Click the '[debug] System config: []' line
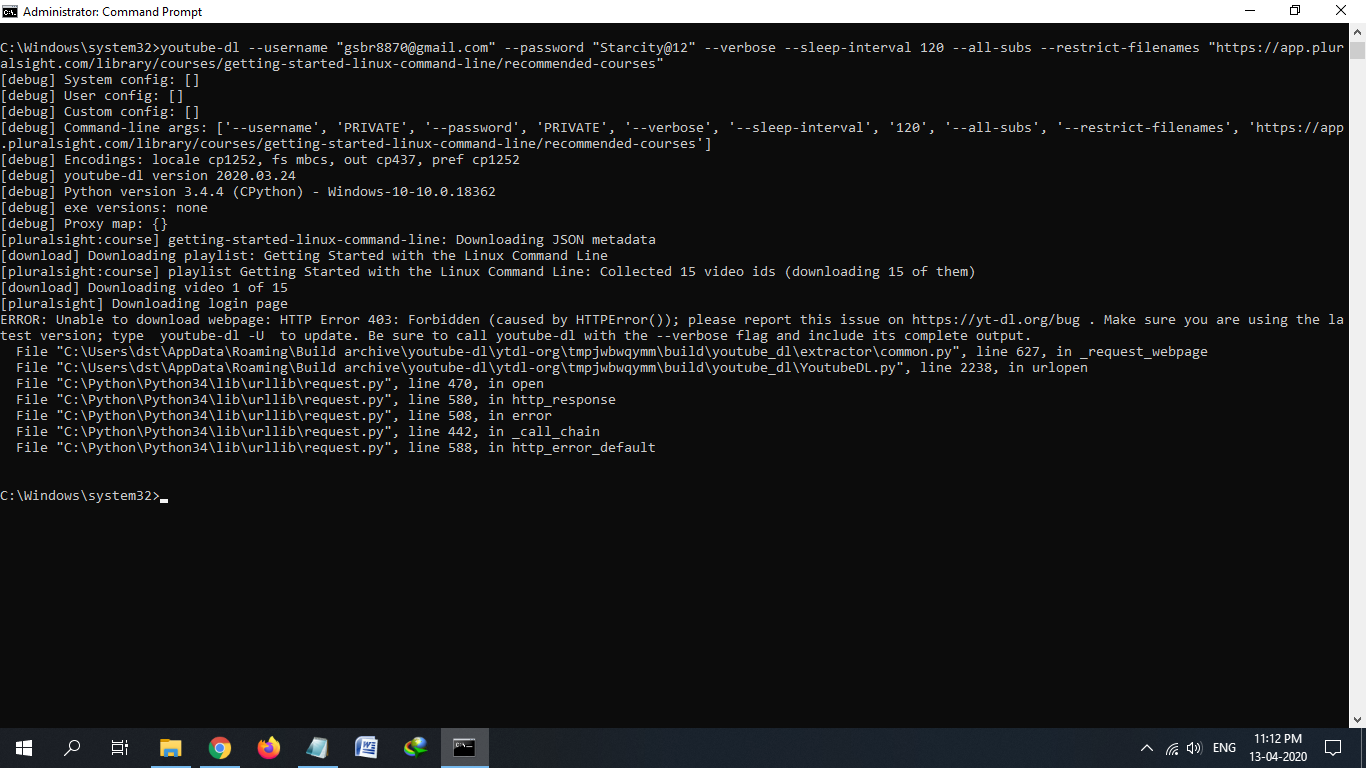The width and height of the screenshot is (1366, 768). pyautogui.click(x=100, y=80)
